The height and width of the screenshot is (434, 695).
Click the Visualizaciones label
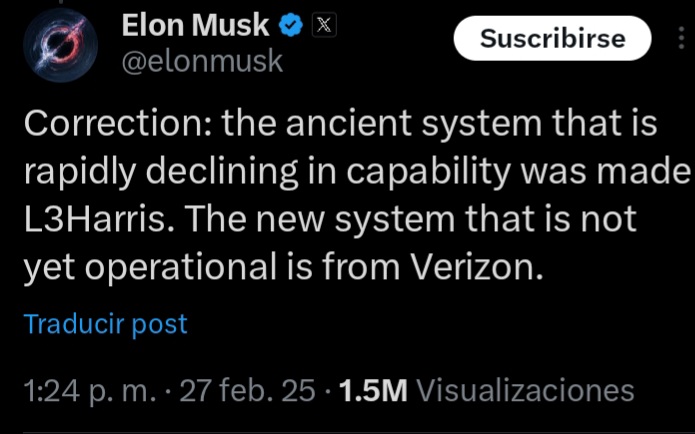point(525,391)
